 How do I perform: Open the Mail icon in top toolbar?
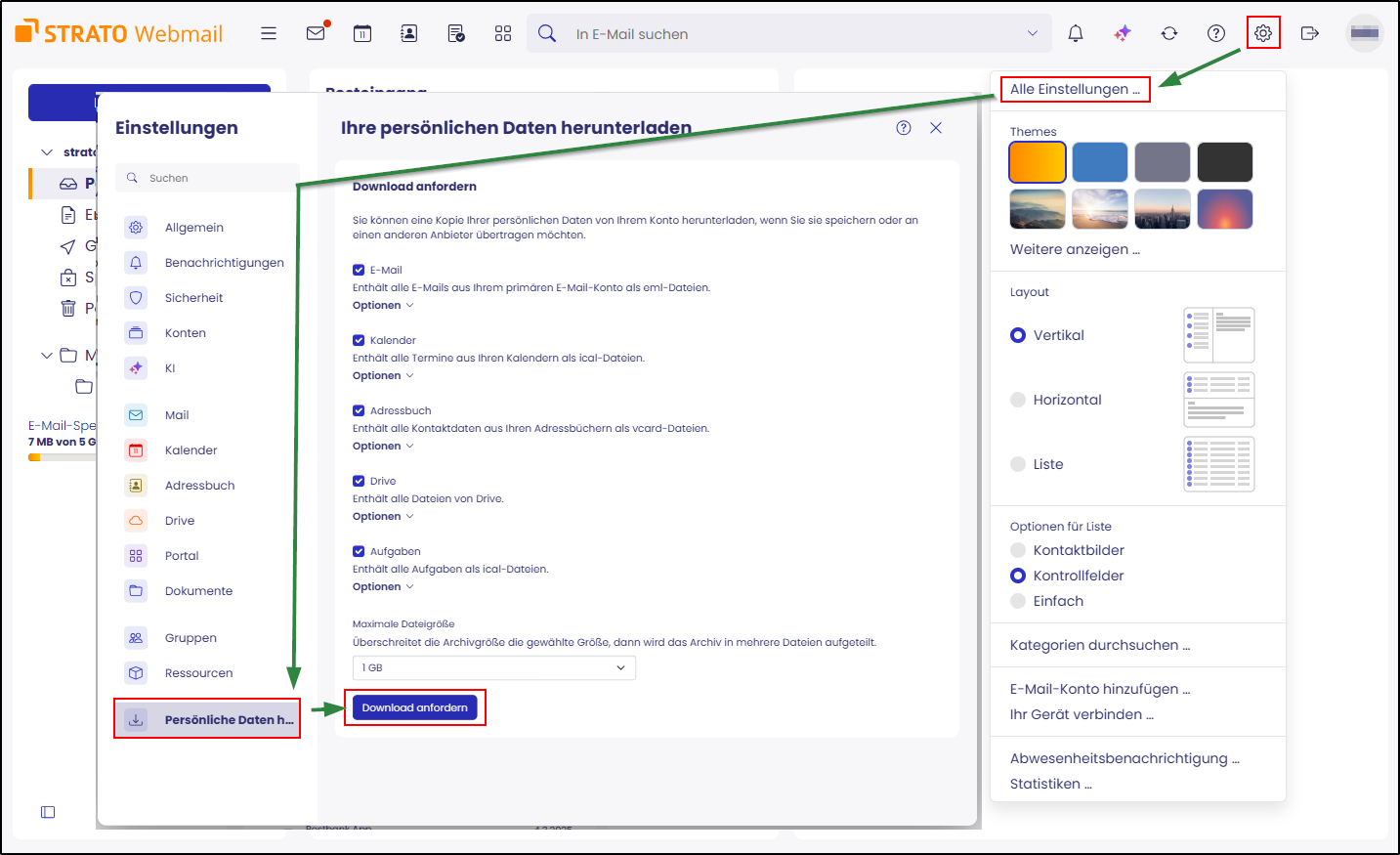(x=316, y=32)
